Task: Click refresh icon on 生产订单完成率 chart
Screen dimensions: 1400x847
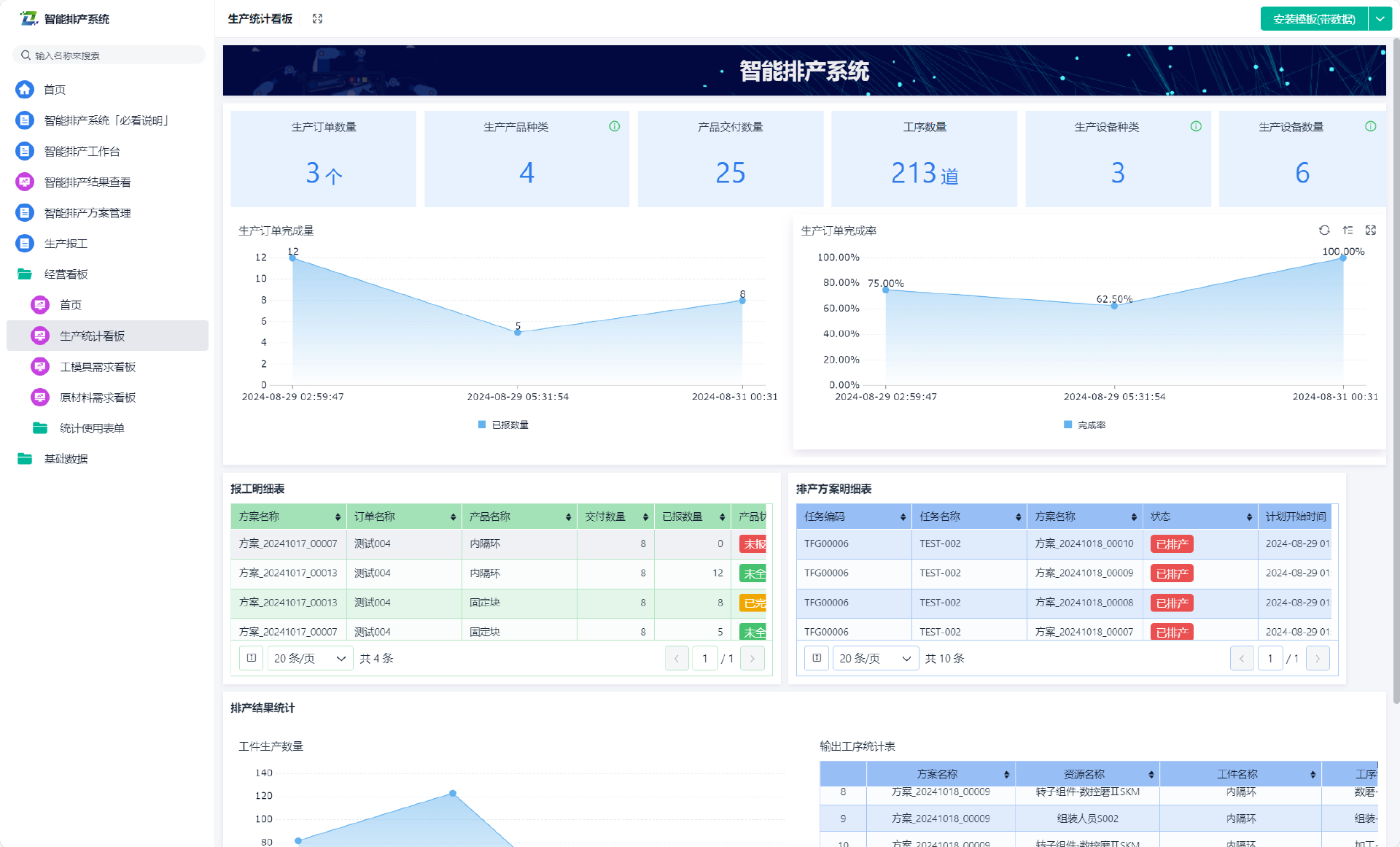Action: tap(1324, 231)
